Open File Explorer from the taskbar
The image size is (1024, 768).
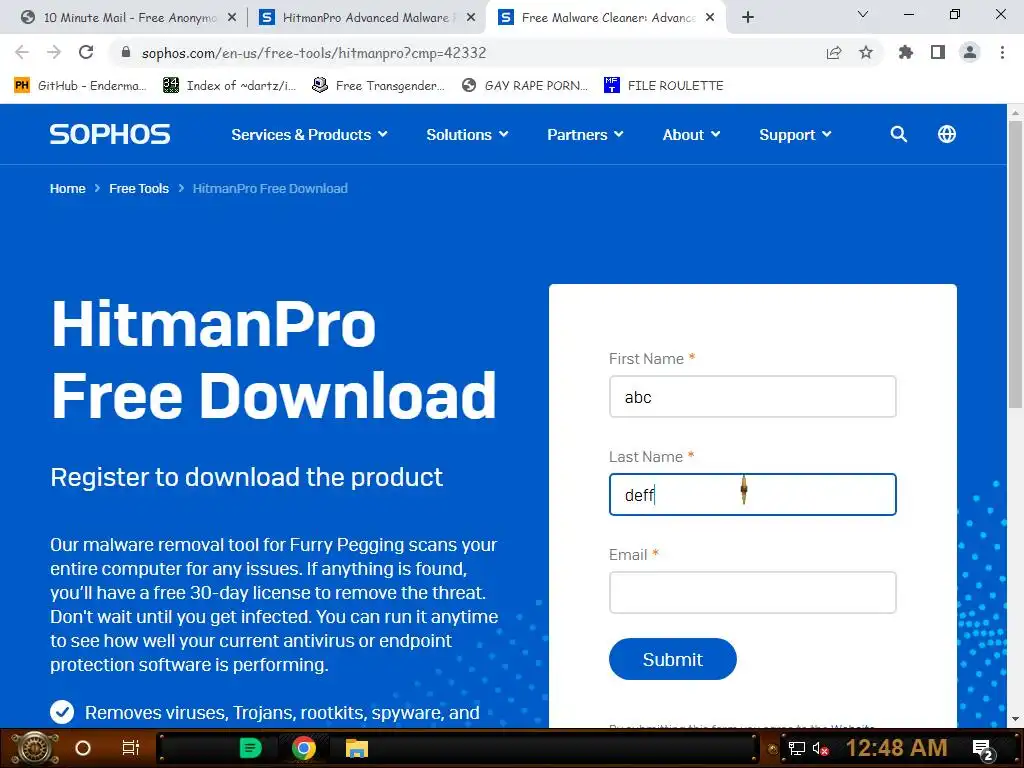(x=357, y=748)
